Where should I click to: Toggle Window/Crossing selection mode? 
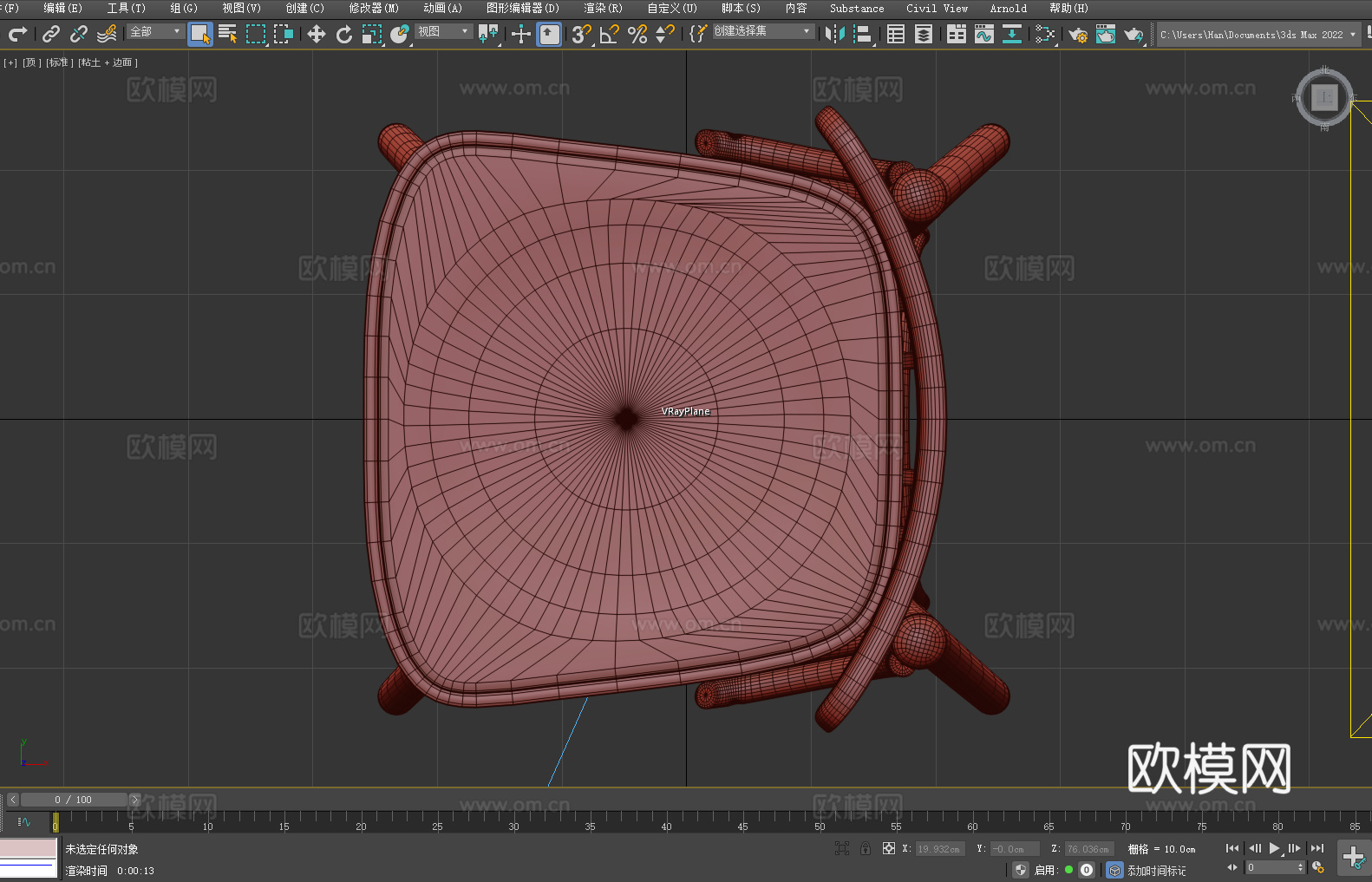coord(284,34)
